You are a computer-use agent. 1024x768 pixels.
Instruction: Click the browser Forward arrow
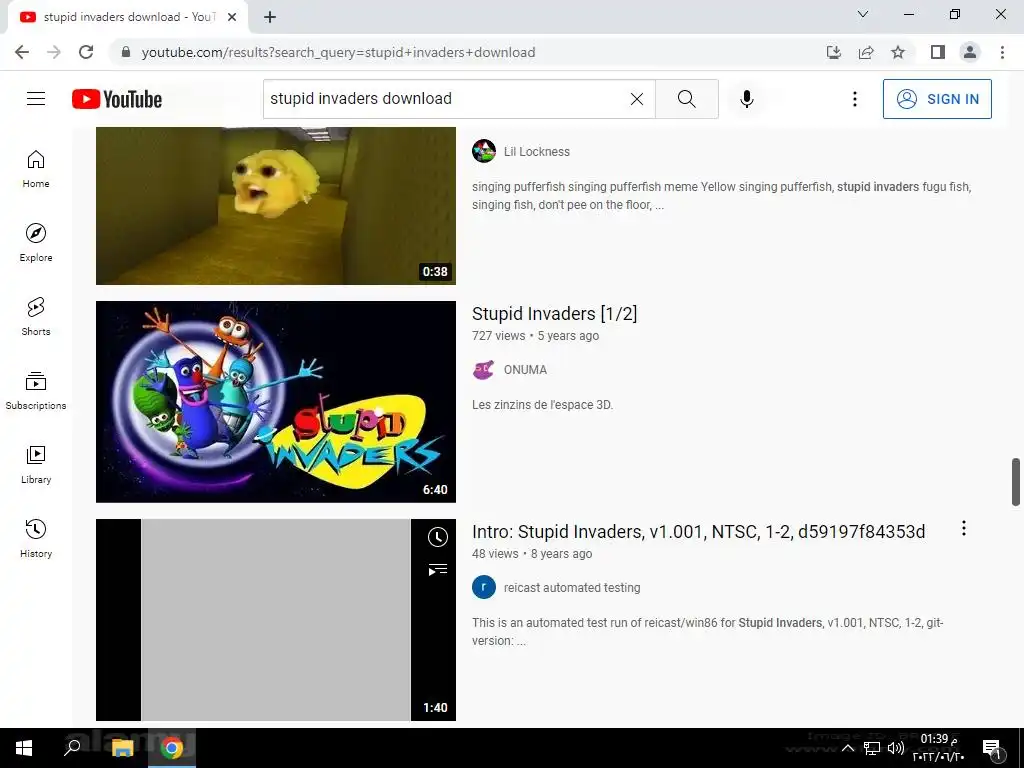[x=54, y=52]
